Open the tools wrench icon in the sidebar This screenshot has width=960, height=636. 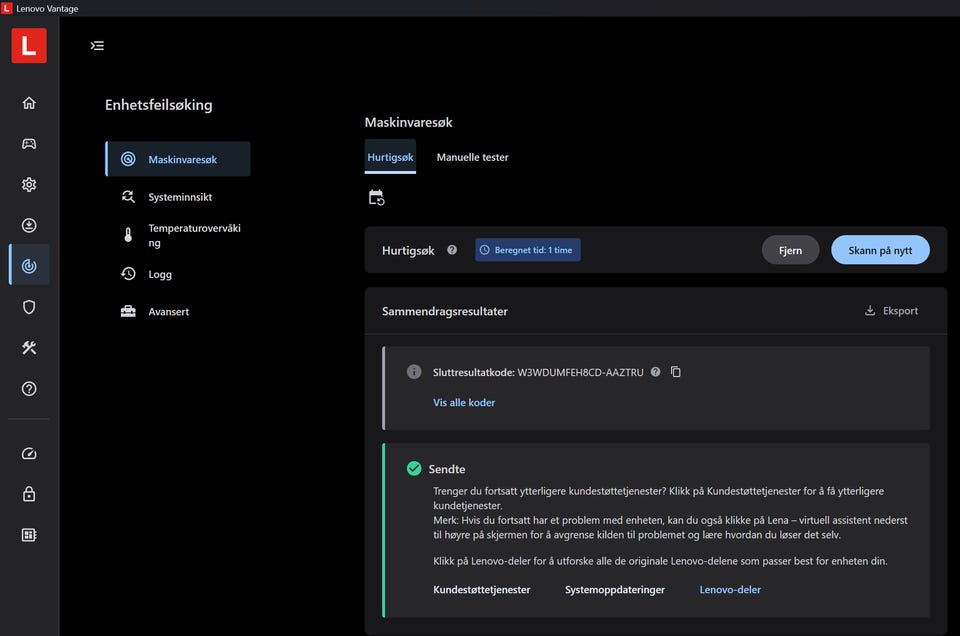pyautogui.click(x=29, y=348)
